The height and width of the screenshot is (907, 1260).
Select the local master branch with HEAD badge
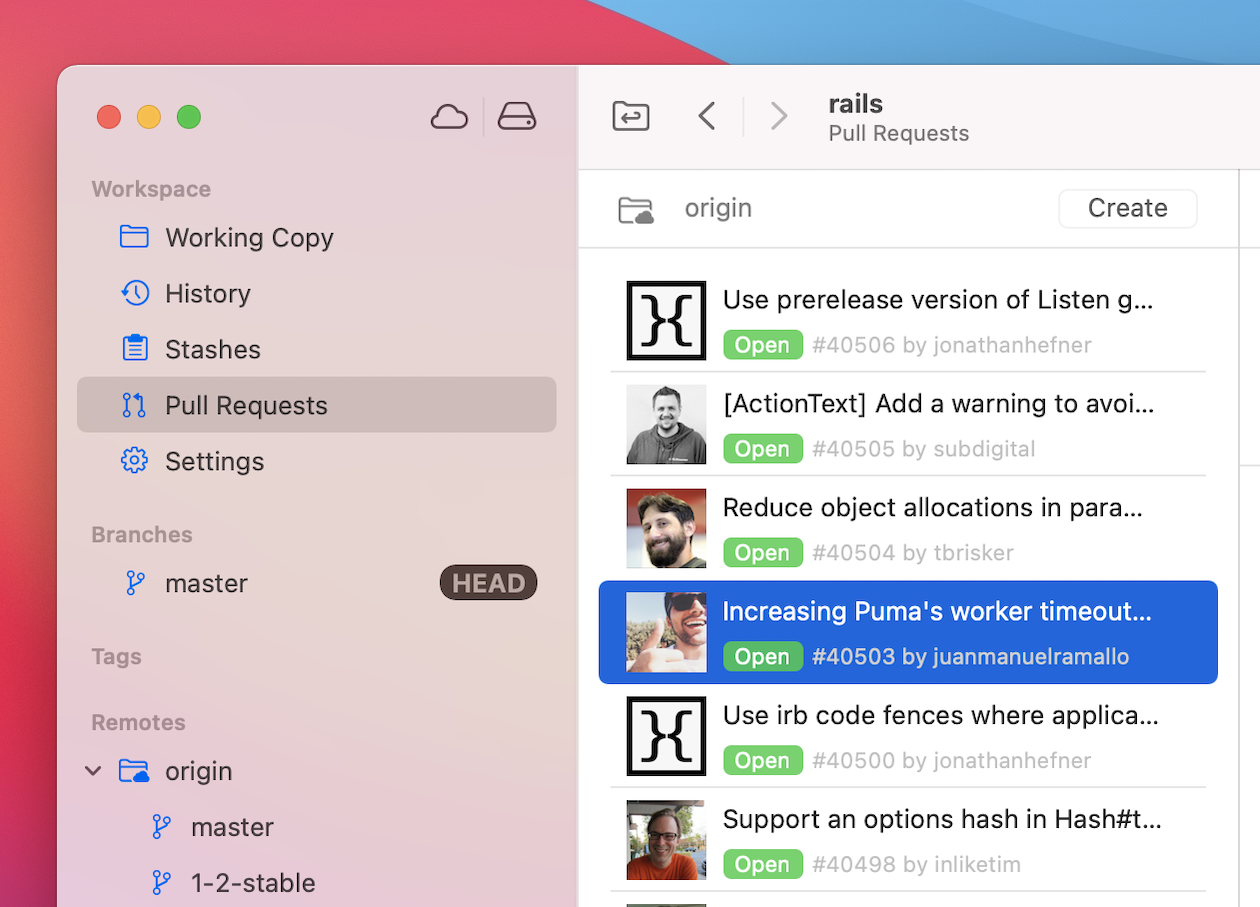[206, 583]
